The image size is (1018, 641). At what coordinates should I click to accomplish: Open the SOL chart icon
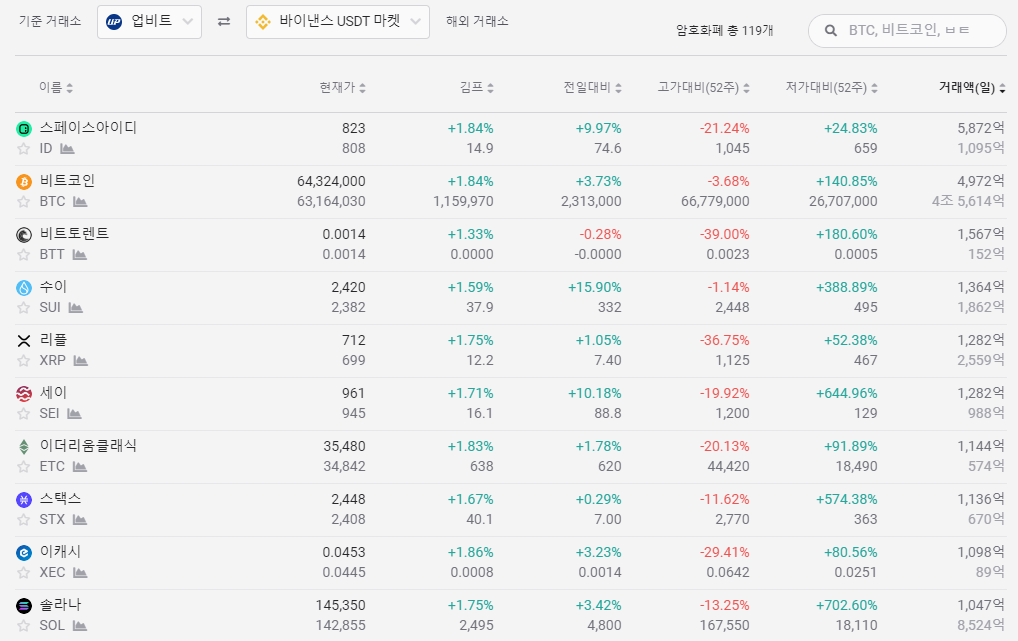(x=79, y=625)
